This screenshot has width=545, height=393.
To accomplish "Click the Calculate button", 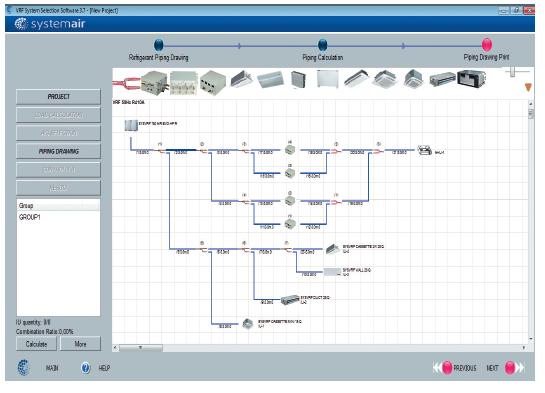I will click(36, 344).
